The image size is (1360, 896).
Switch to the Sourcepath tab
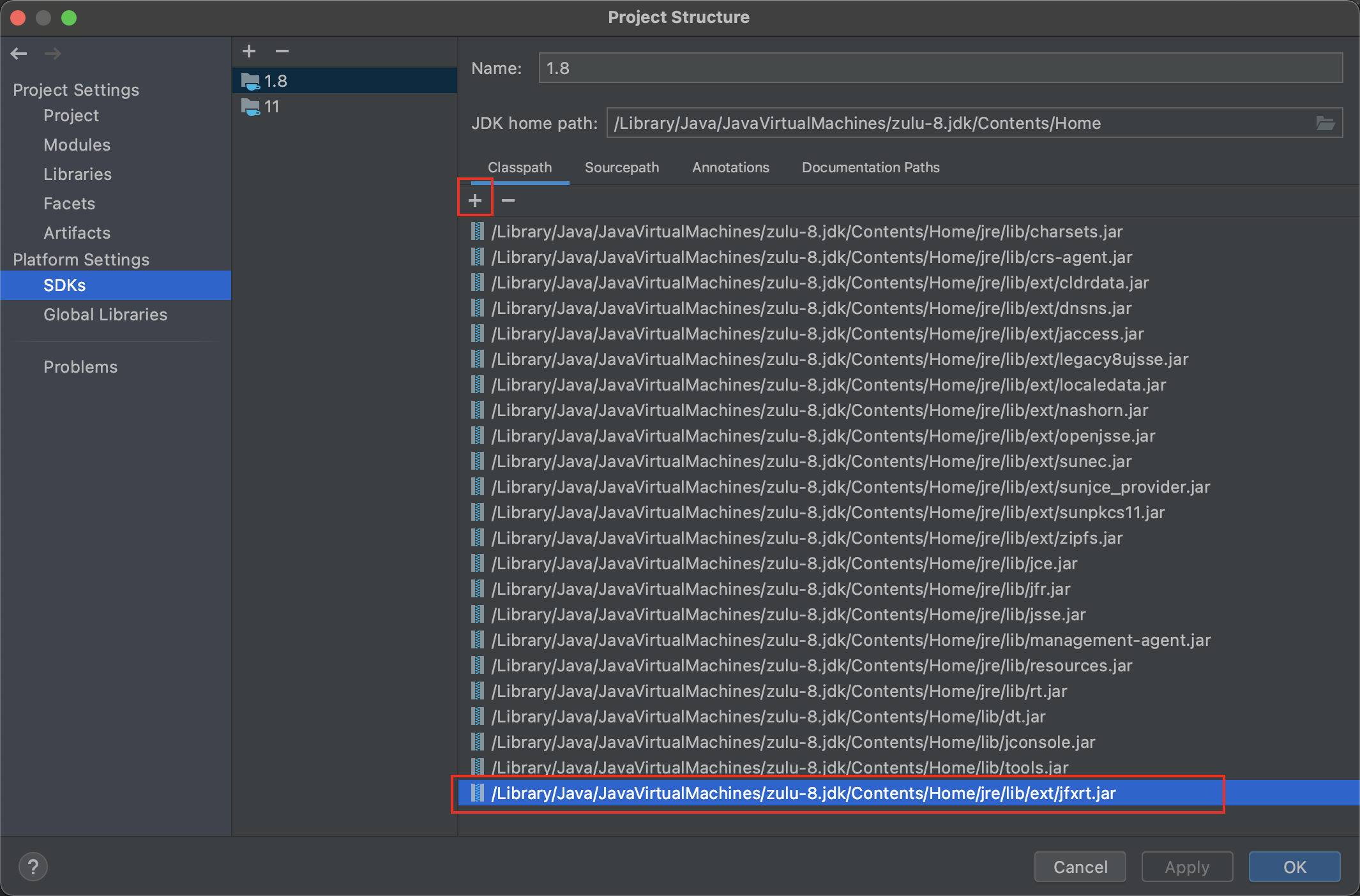pos(622,167)
